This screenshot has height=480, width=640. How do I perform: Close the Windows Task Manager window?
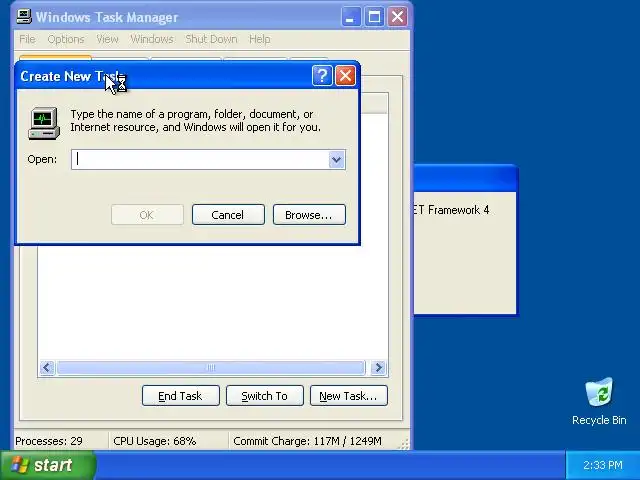(x=397, y=17)
